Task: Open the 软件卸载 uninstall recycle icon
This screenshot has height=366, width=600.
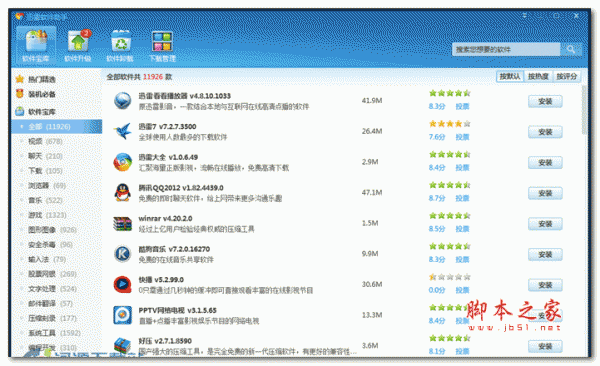Action: tap(120, 45)
